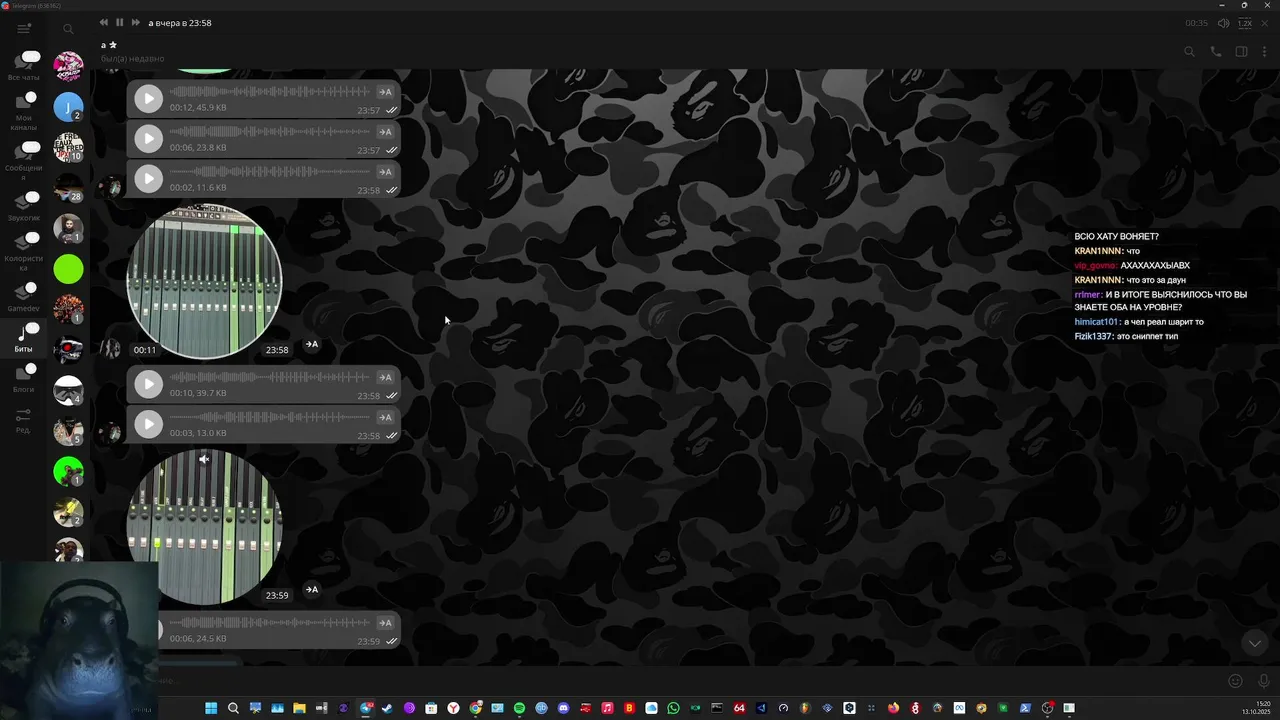The width and height of the screenshot is (1280, 720).
Task: Open Discord from the taskbar
Action: coord(563,708)
